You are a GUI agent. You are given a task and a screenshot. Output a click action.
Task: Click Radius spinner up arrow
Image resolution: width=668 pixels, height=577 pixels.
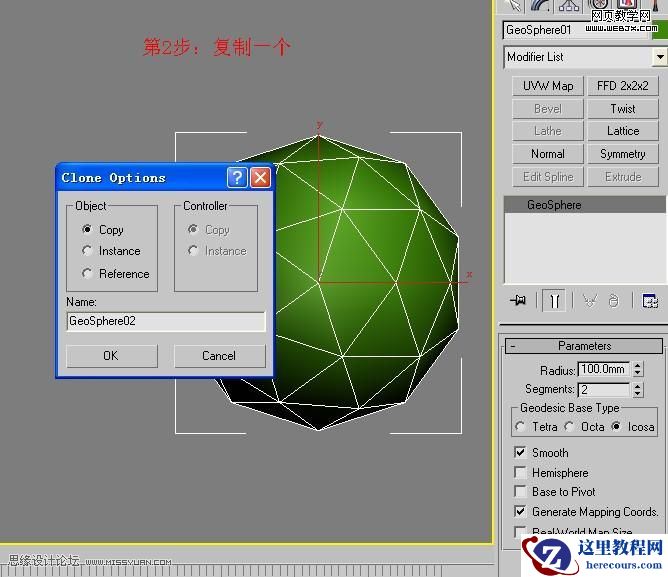(637, 365)
